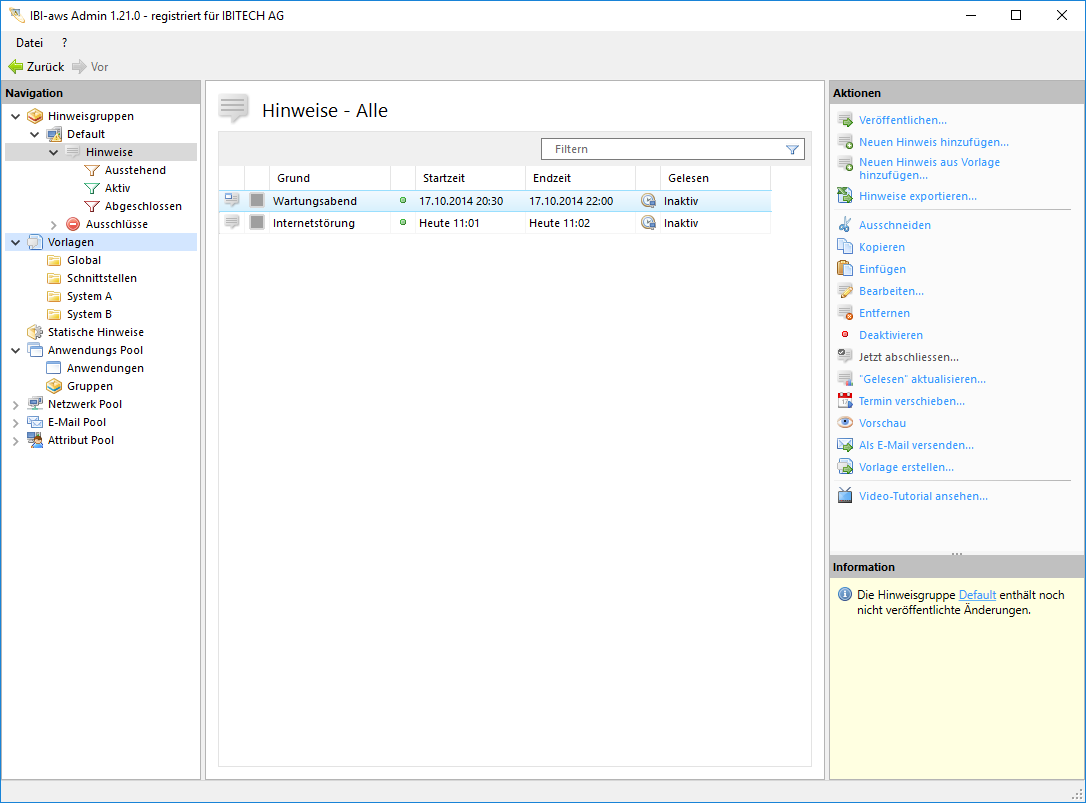Click the scissors Ausschneiden icon

pos(845,225)
